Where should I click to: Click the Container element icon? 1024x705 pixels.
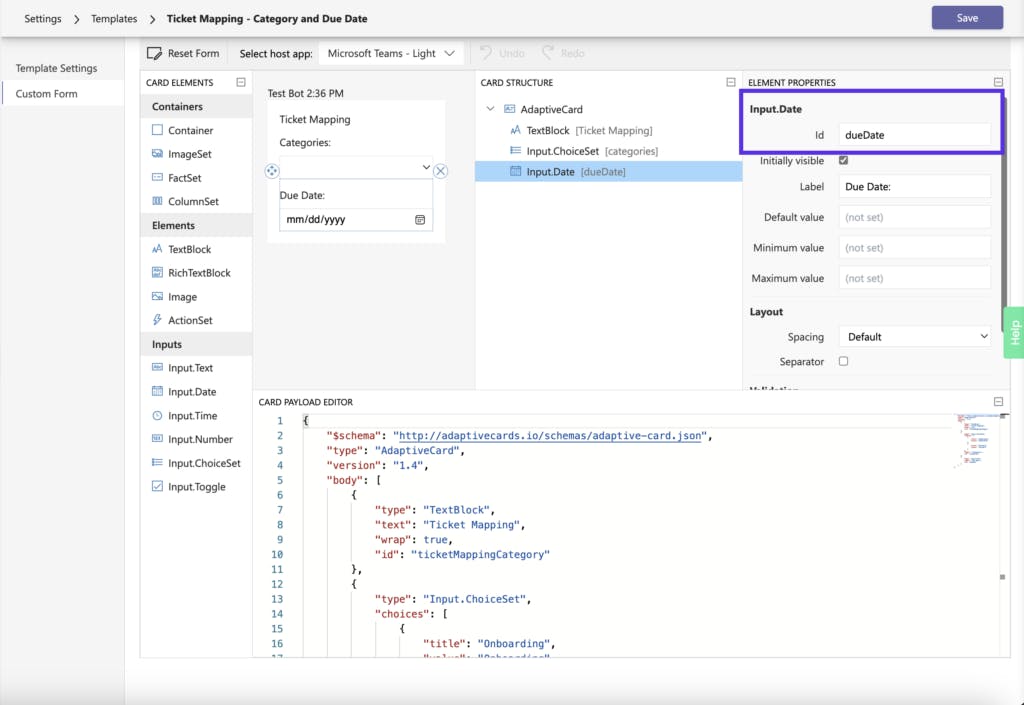[x=158, y=130]
